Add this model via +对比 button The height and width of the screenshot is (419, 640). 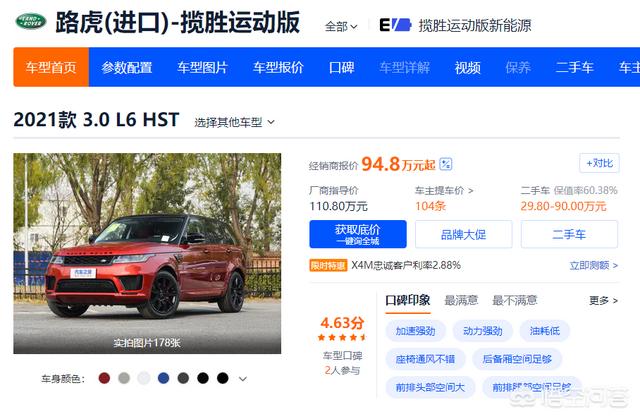coord(599,163)
